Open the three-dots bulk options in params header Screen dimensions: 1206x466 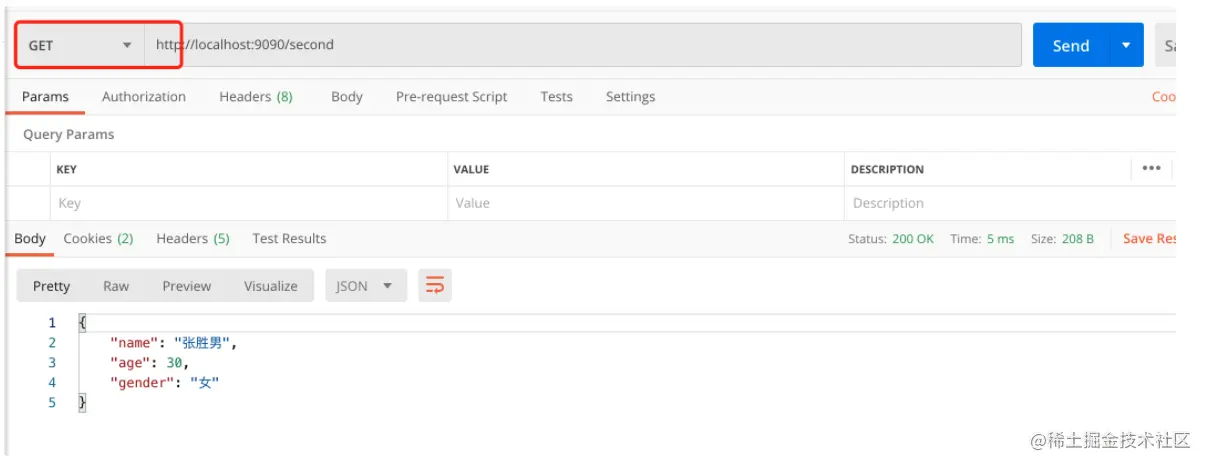[x=1151, y=168]
